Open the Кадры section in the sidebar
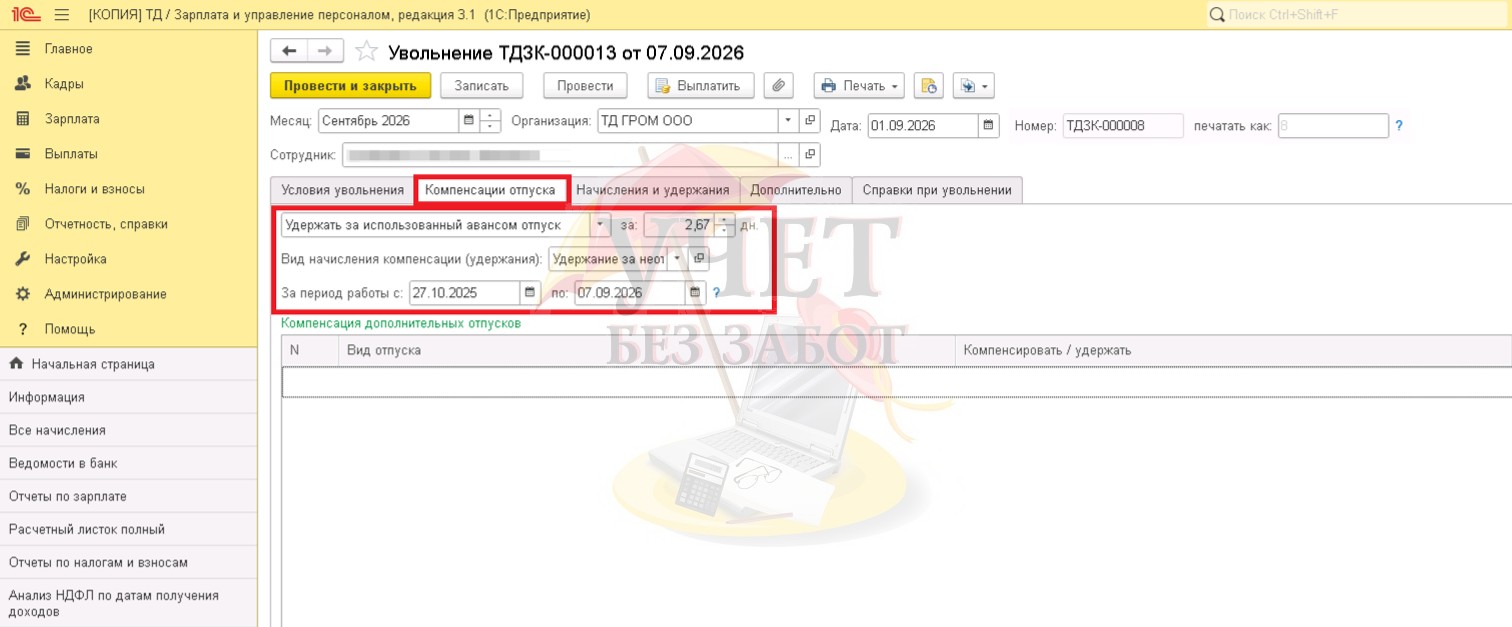1512x627 pixels. [x=64, y=84]
